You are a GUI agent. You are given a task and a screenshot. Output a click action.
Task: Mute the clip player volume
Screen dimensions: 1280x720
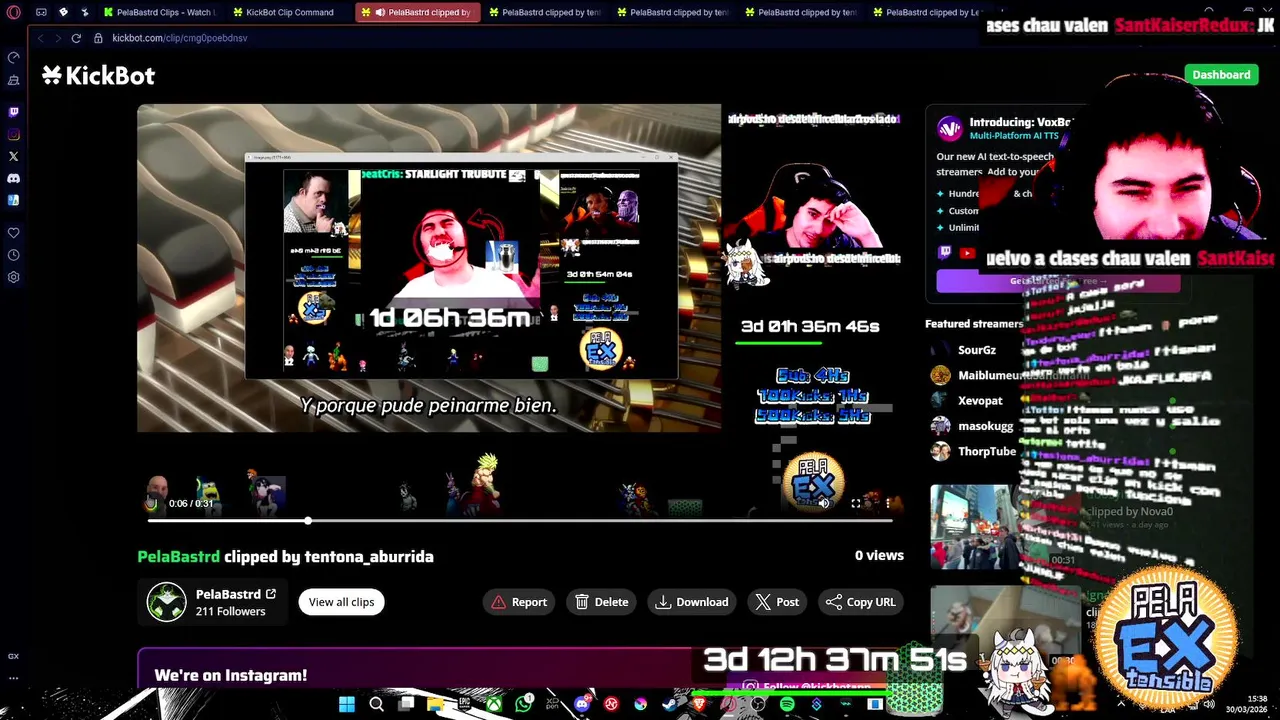[824, 503]
